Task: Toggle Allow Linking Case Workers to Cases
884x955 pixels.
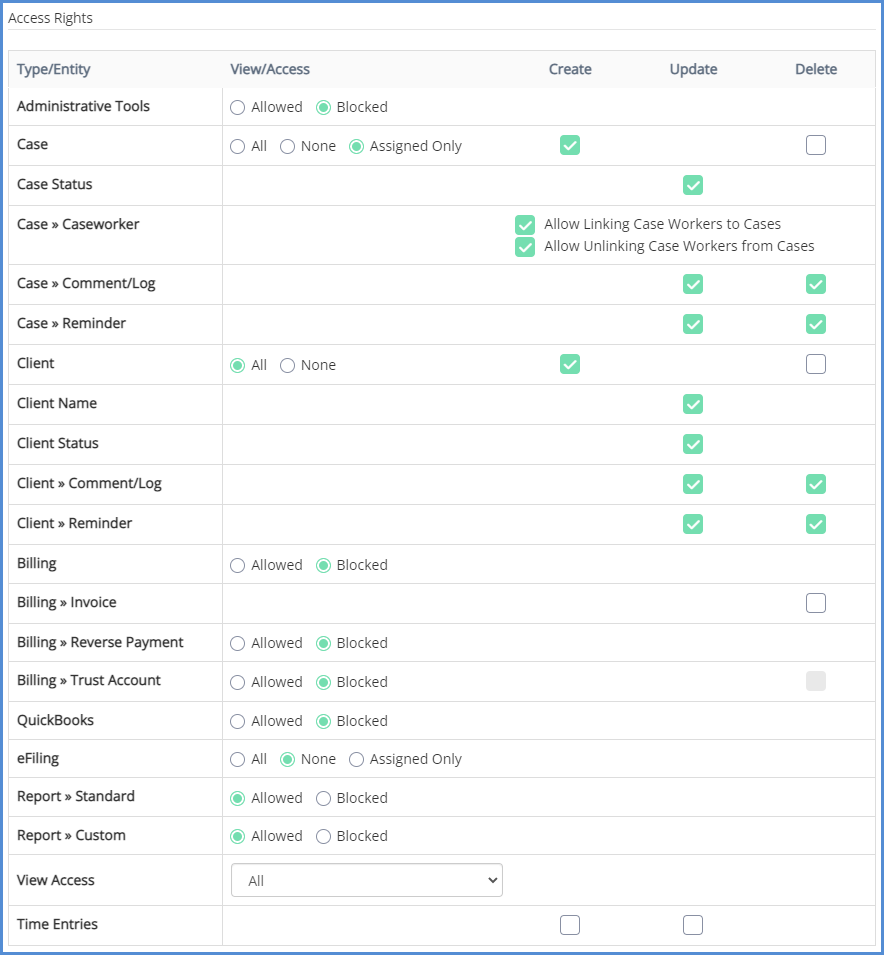Action: point(525,225)
